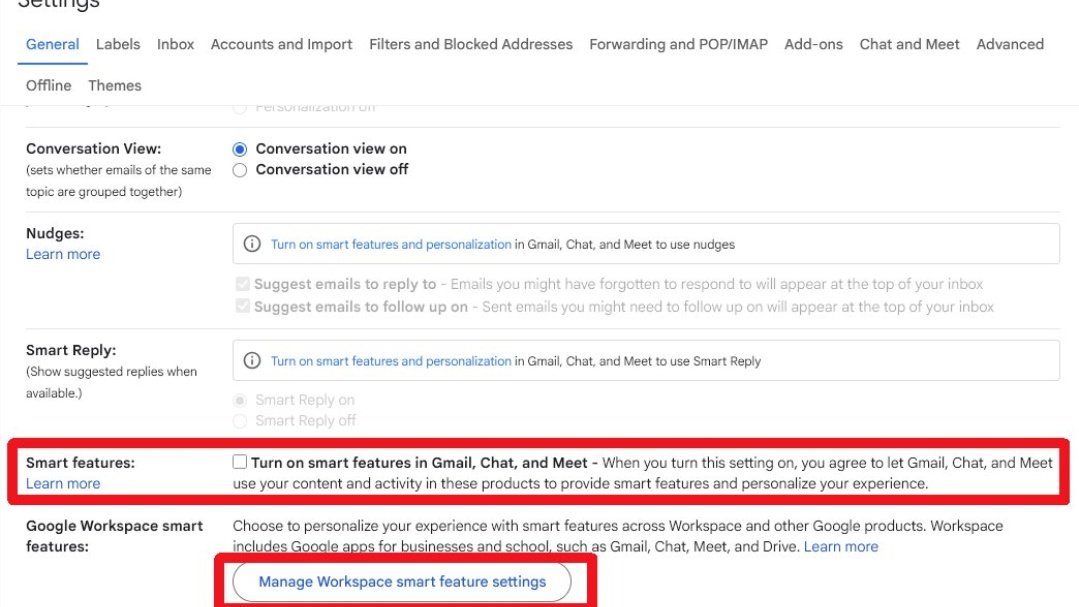The image size is (1079, 607).
Task: Open the Chat and Meet tab
Action: pos(909,44)
